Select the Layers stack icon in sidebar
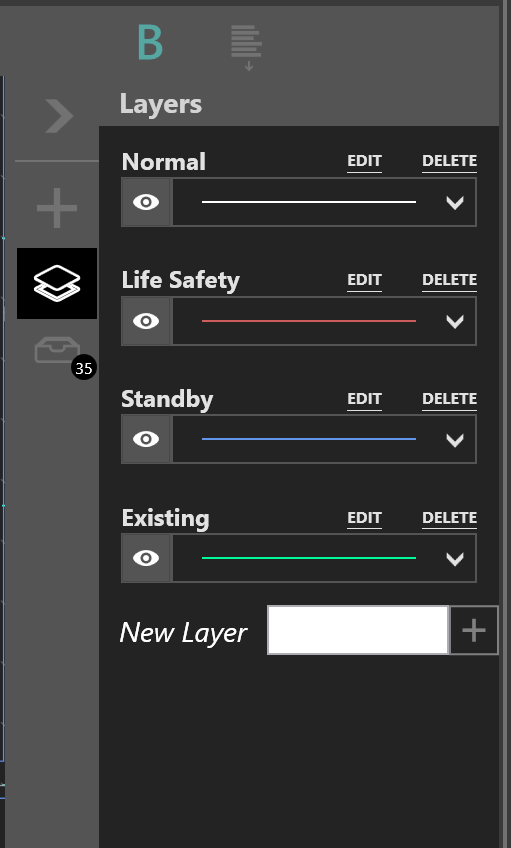Image resolution: width=511 pixels, height=848 pixels. [x=57, y=283]
